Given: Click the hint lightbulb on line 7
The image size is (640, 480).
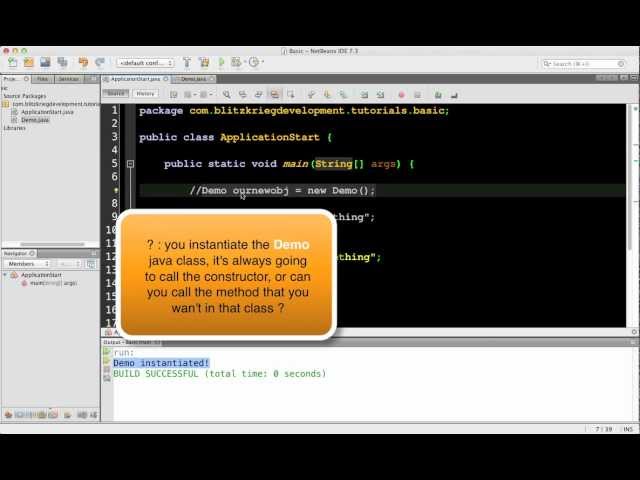Looking at the screenshot, I should coord(116,190).
